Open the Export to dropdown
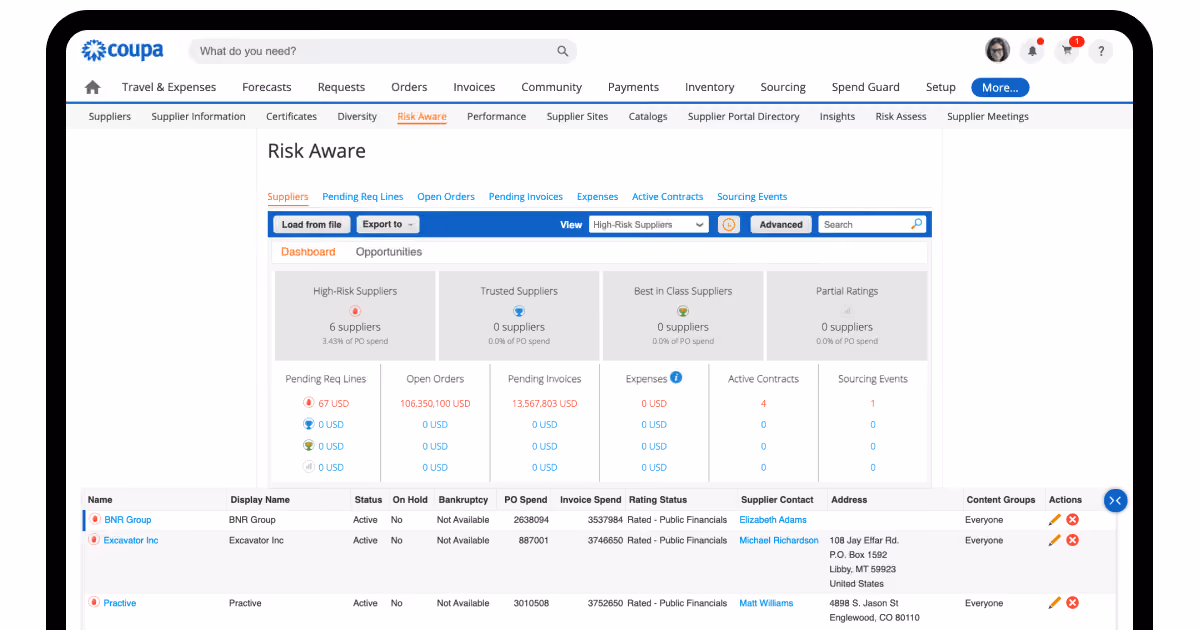The width and height of the screenshot is (1200, 630). pos(388,225)
